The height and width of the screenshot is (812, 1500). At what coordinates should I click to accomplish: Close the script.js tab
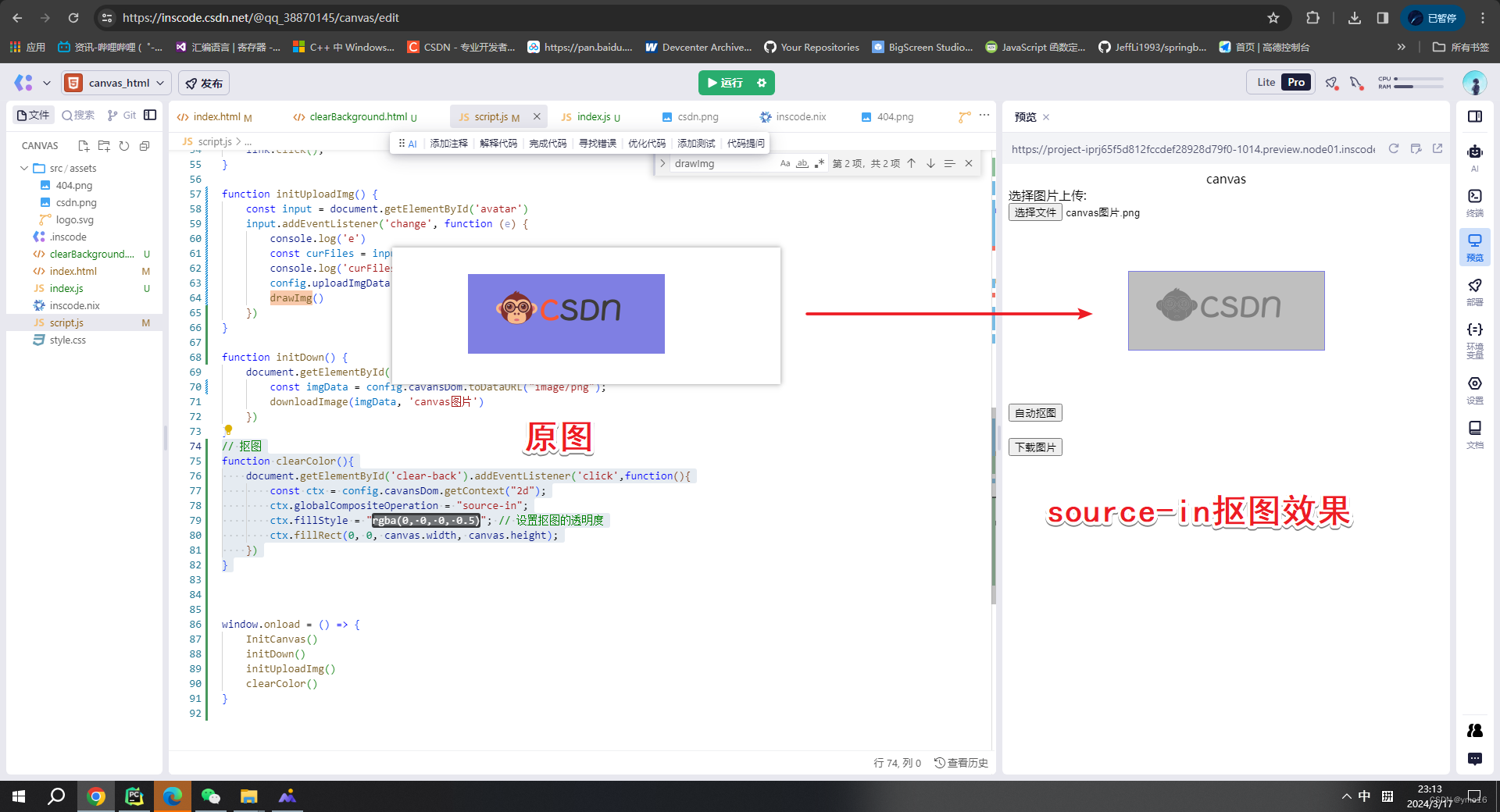(537, 116)
